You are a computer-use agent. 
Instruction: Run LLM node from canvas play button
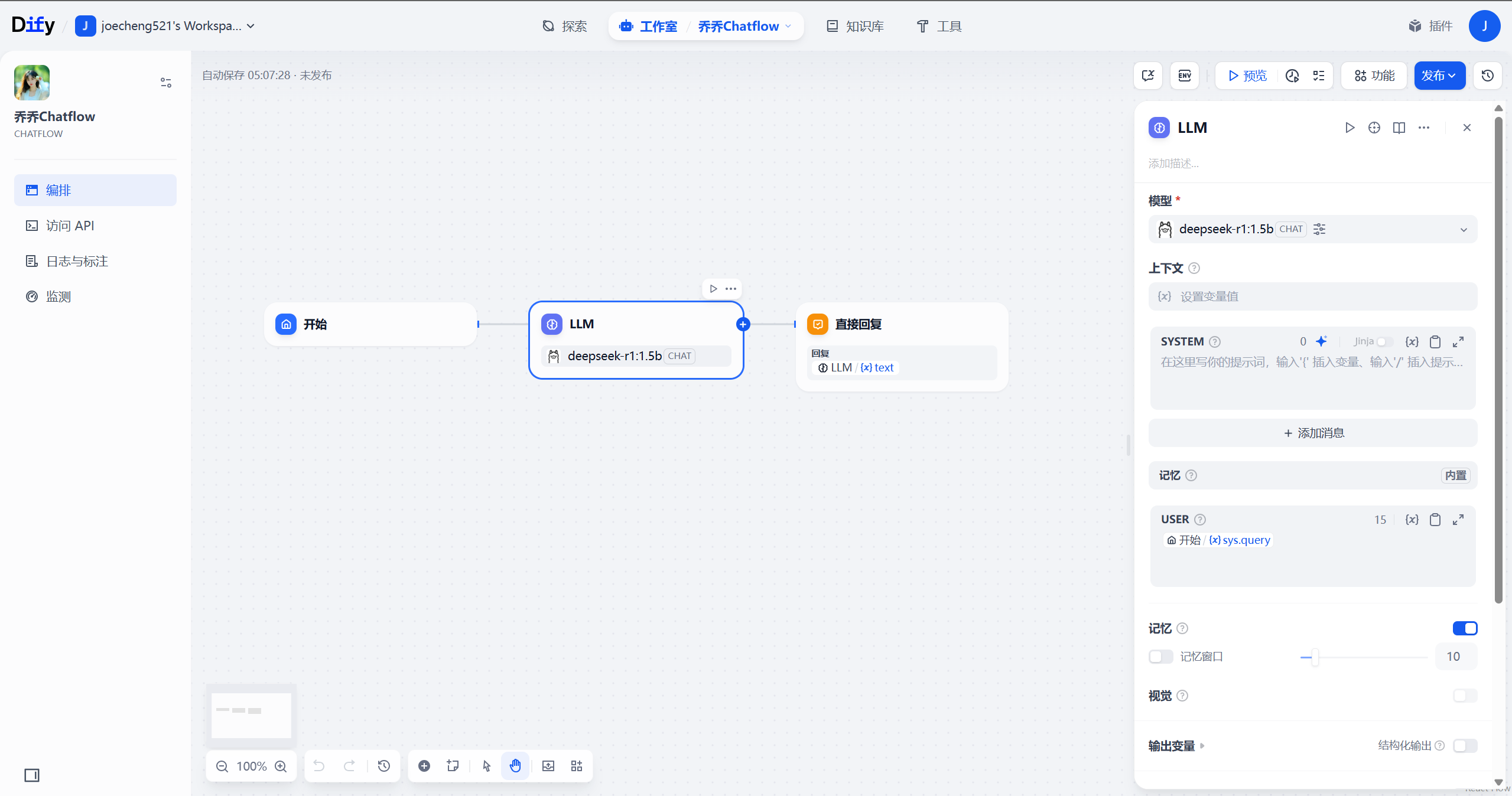click(714, 289)
